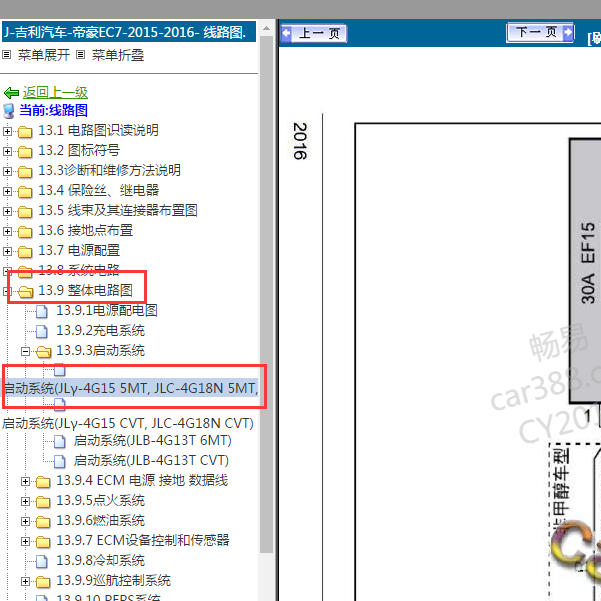Expand 13.9.7 ECM设备控制和传感器 node

pyautogui.click(x=25, y=541)
